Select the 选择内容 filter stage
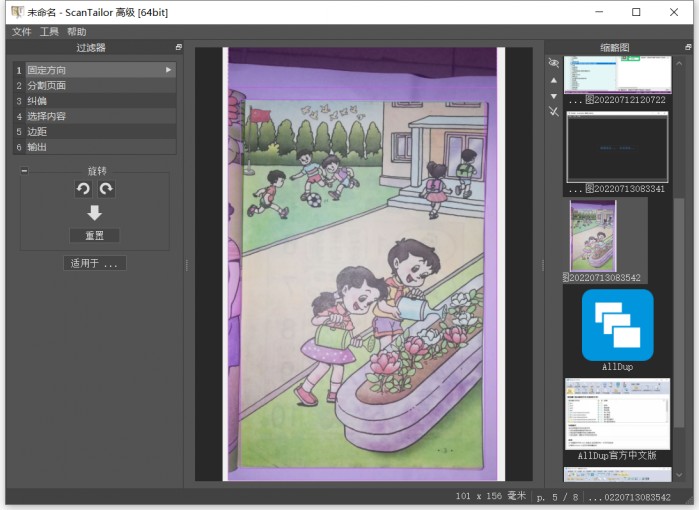 [x=46, y=116]
